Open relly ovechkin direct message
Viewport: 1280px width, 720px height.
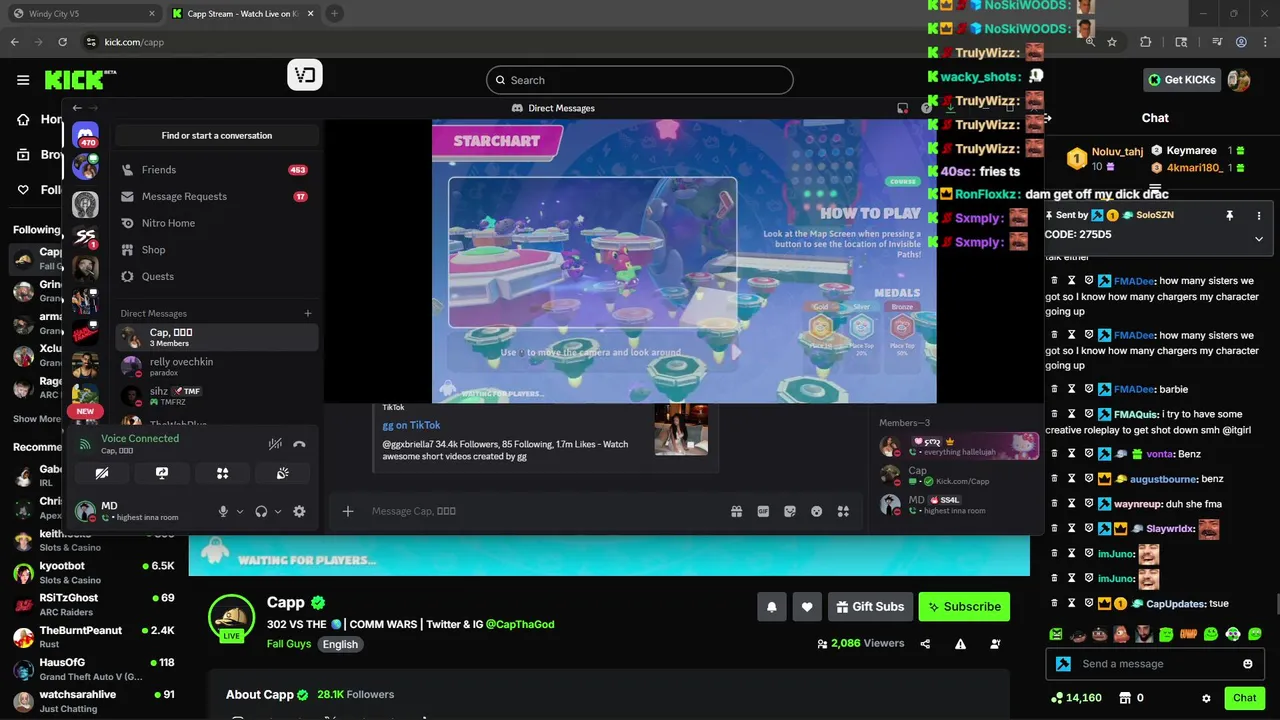[216, 366]
